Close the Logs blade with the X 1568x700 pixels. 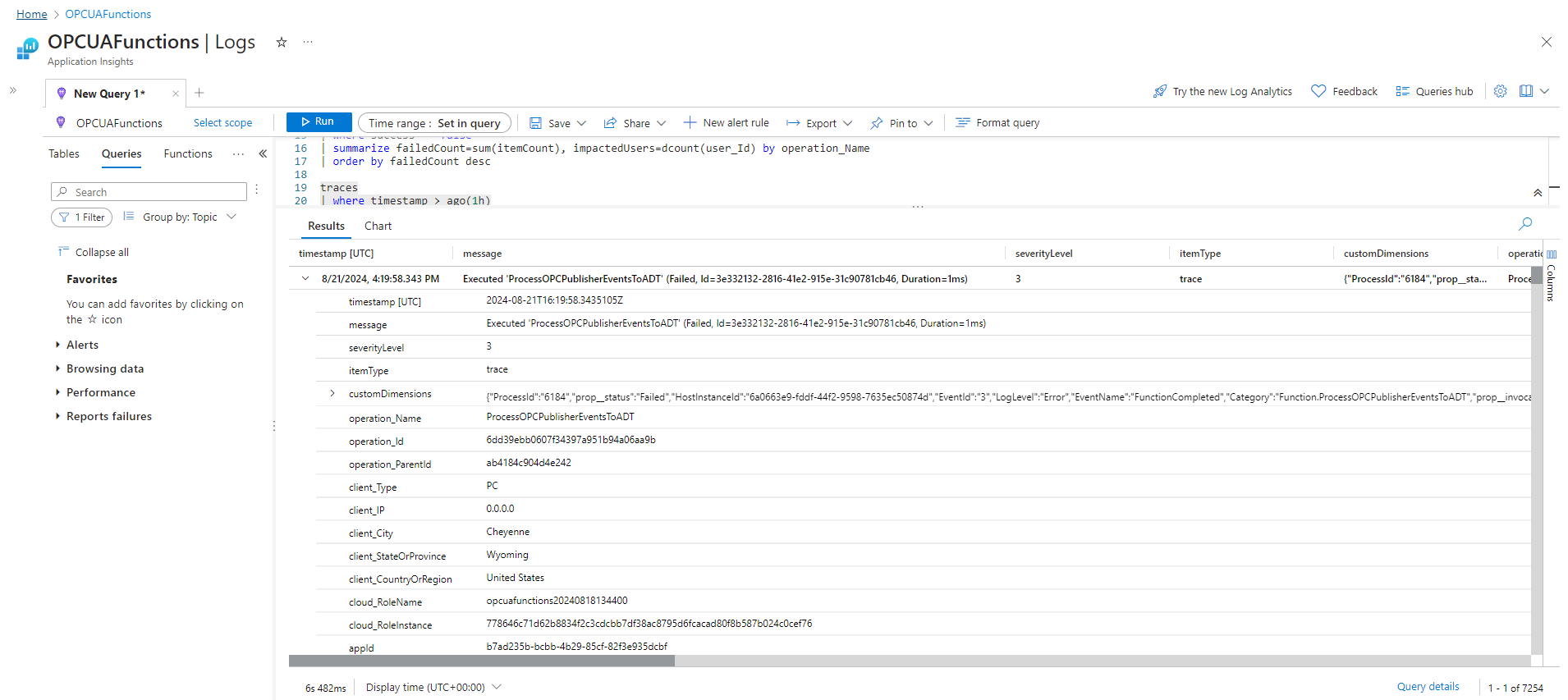tap(1546, 42)
